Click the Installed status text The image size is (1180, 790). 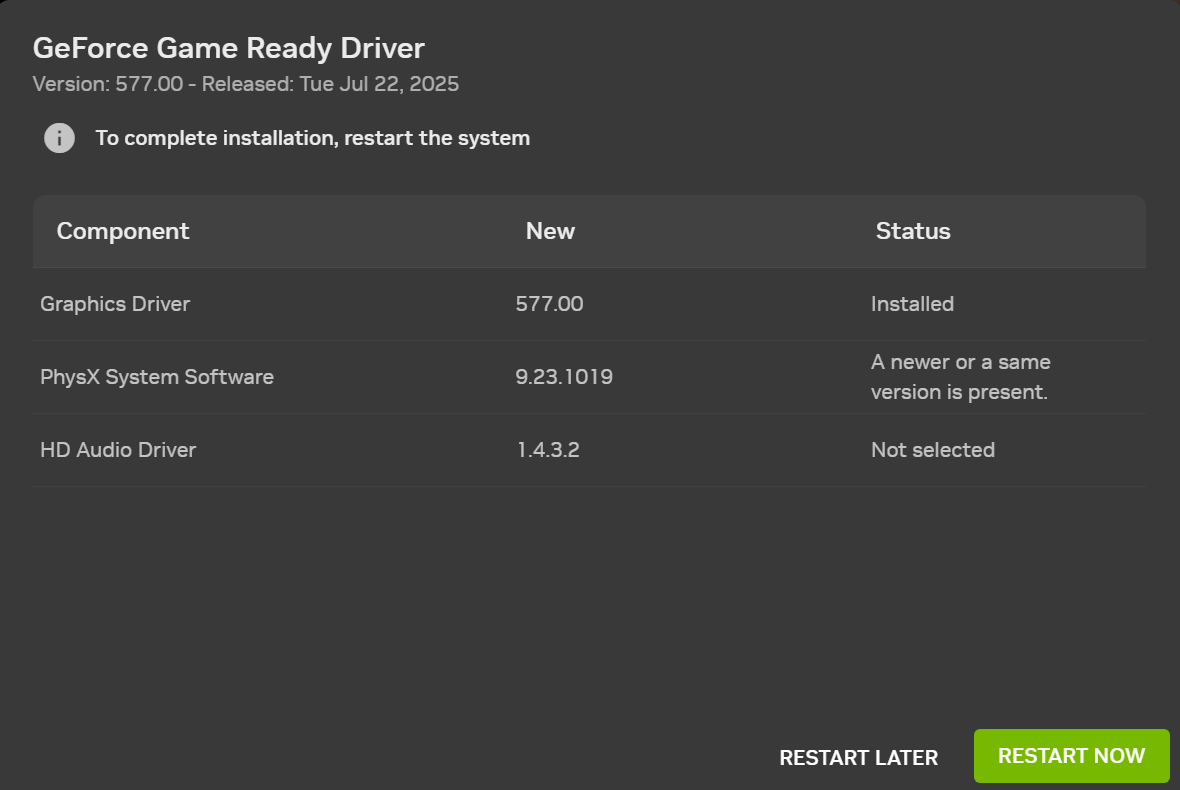coord(912,304)
